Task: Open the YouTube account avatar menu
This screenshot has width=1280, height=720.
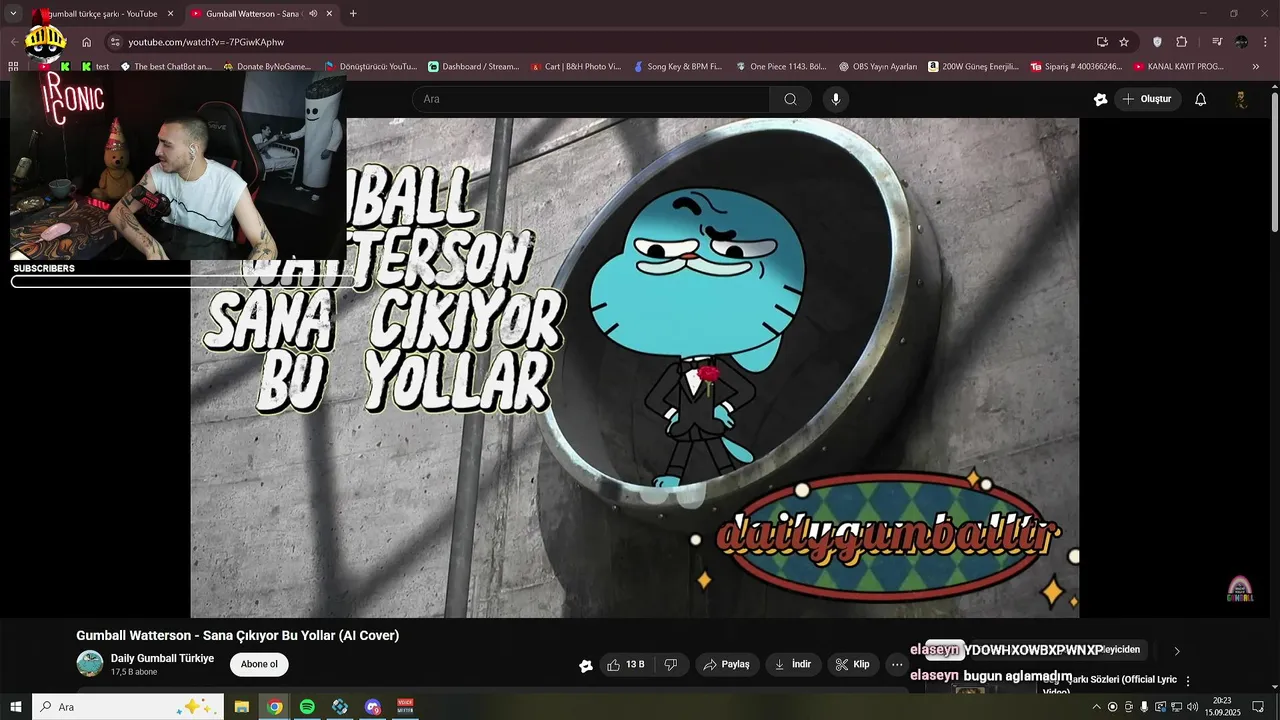Action: coord(1241,99)
